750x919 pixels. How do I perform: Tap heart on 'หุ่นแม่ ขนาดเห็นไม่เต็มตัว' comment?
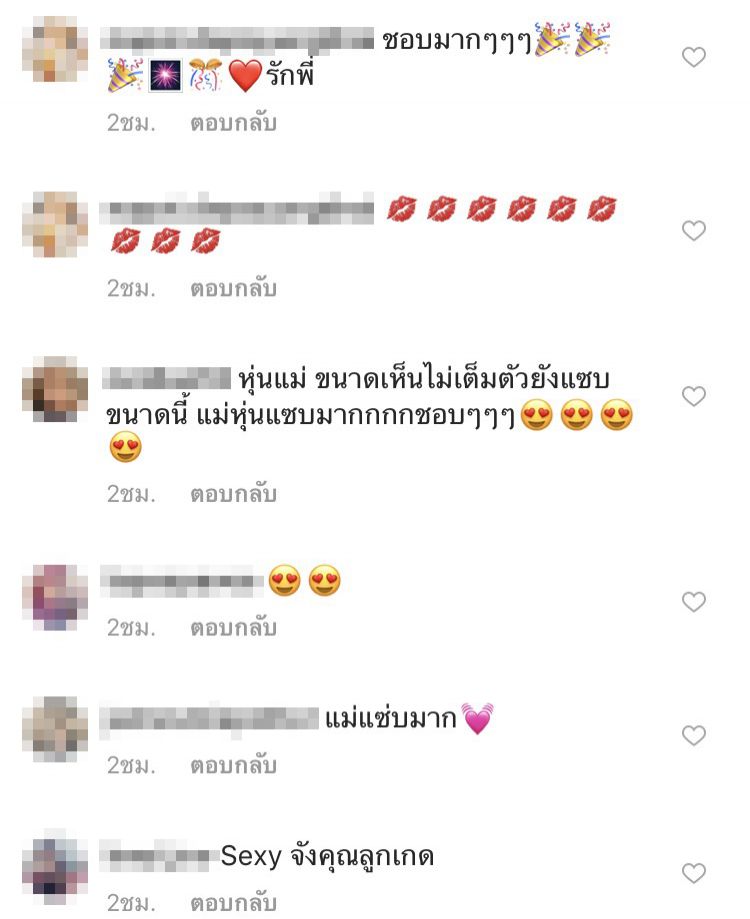pyautogui.click(x=694, y=396)
